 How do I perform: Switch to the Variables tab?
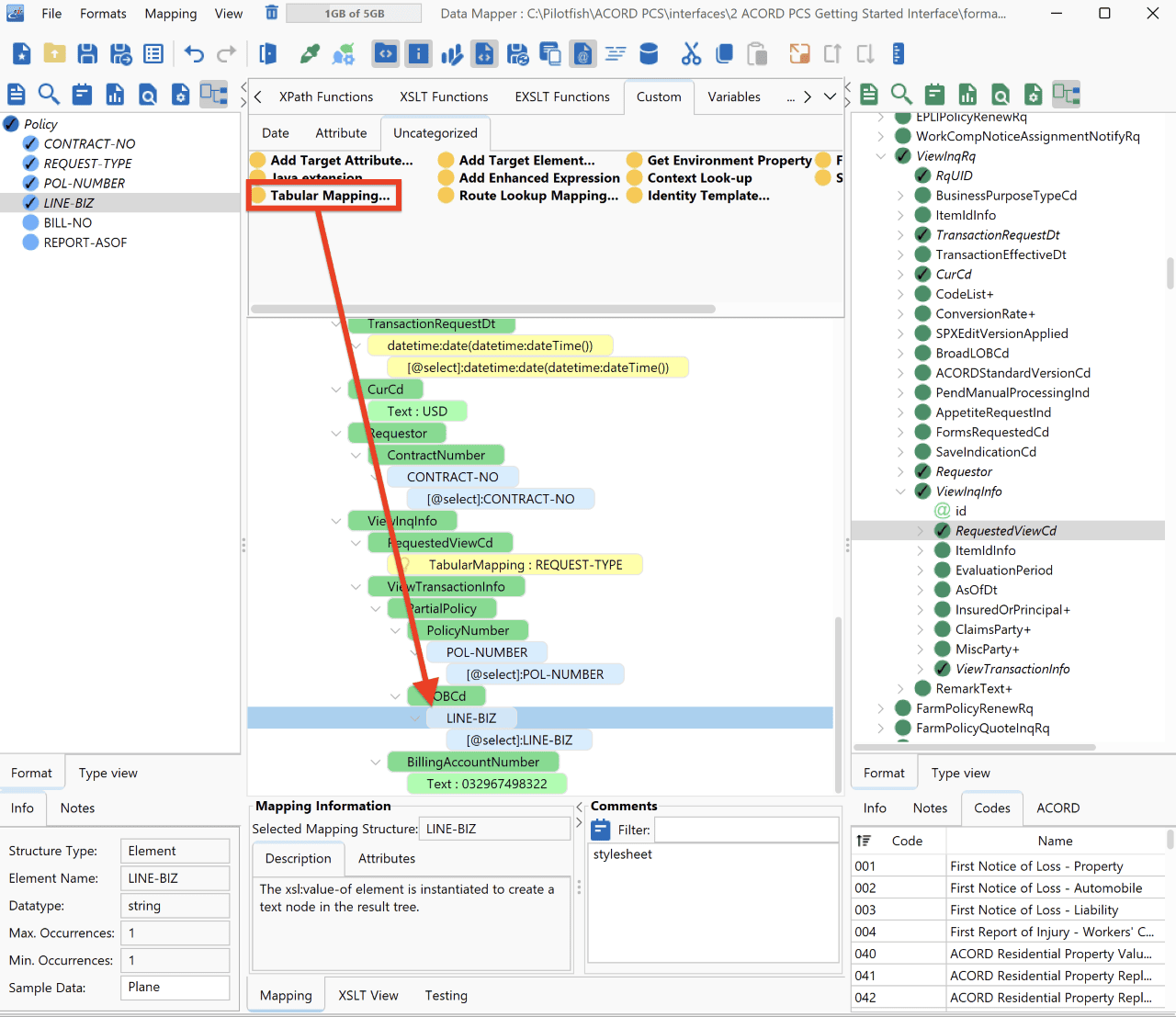click(734, 96)
